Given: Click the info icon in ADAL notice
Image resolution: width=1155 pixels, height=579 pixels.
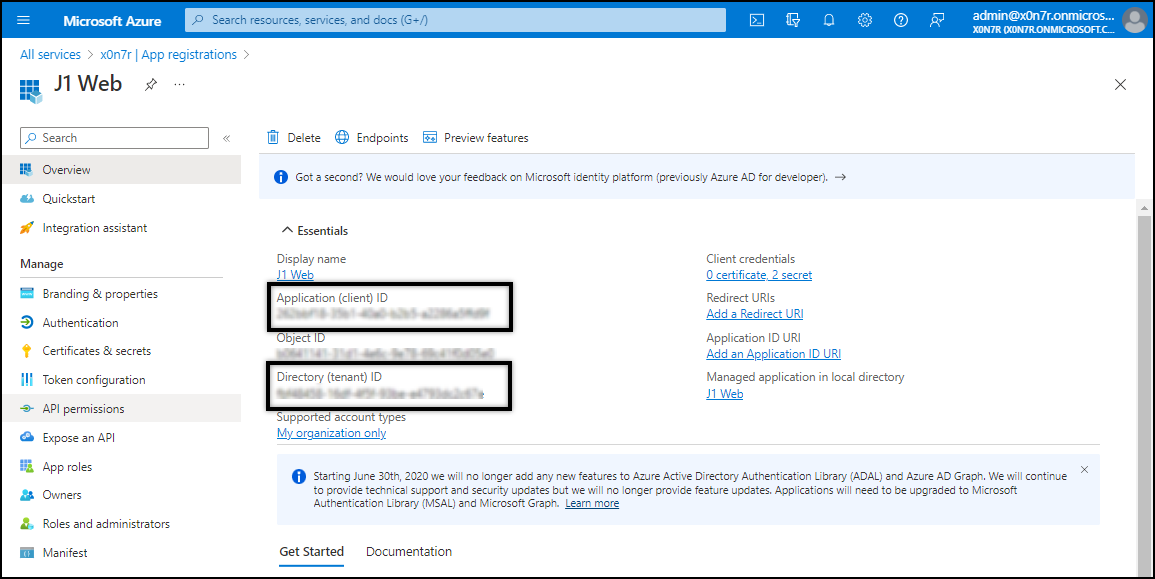Looking at the screenshot, I should 298,477.
